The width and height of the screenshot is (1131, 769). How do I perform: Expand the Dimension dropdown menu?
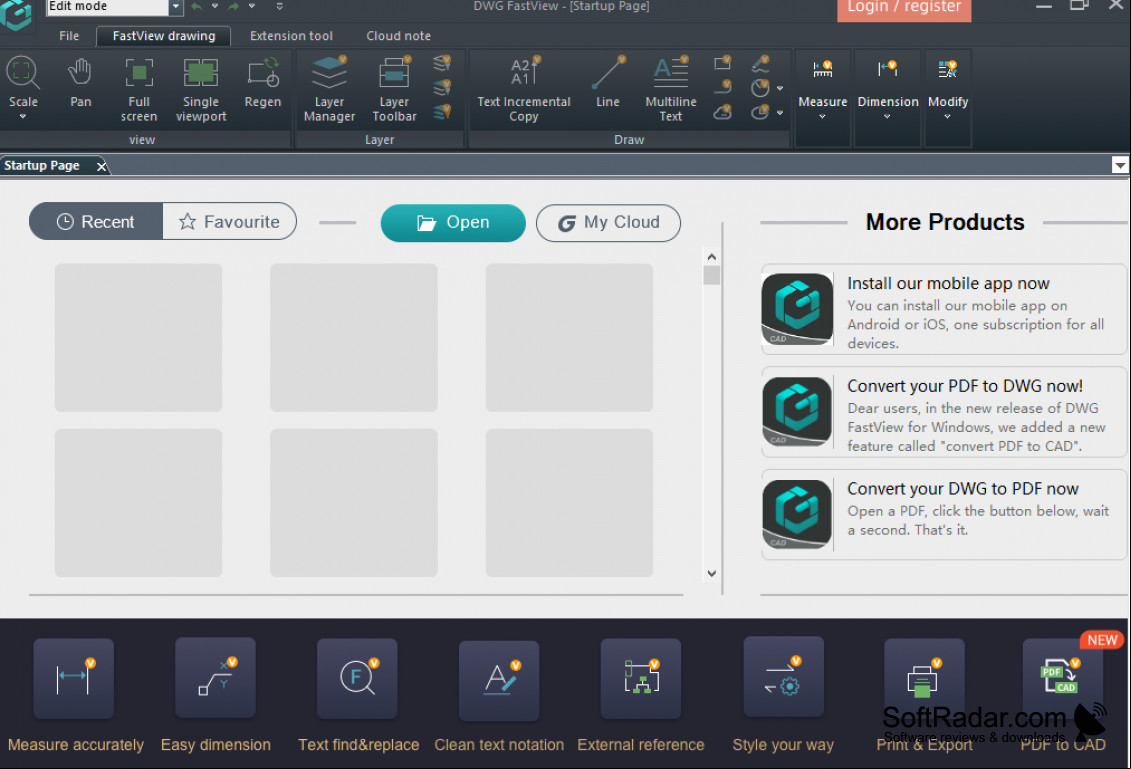click(887, 89)
